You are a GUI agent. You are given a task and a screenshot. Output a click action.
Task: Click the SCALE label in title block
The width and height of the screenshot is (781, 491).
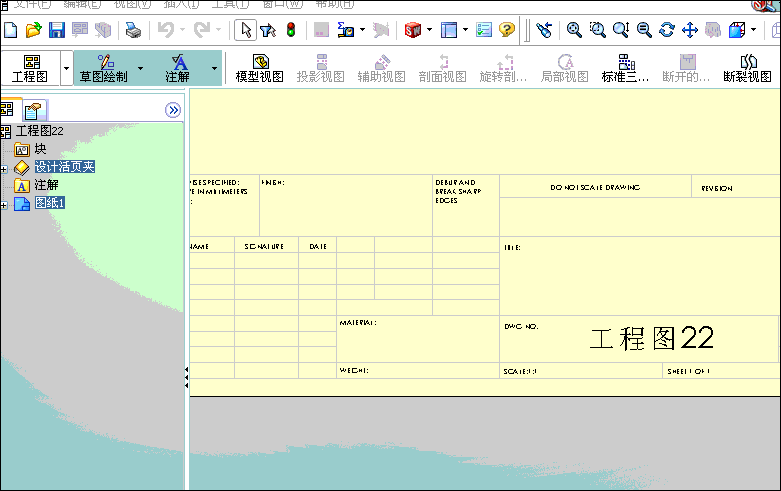pyautogui.click(x=520, y=371)
